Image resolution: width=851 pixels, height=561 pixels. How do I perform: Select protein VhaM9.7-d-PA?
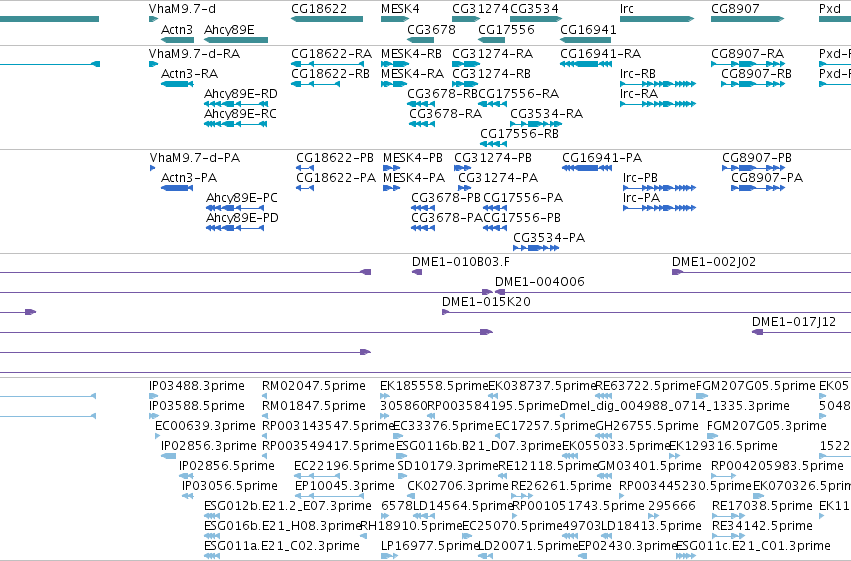click(x=153, y=168)
